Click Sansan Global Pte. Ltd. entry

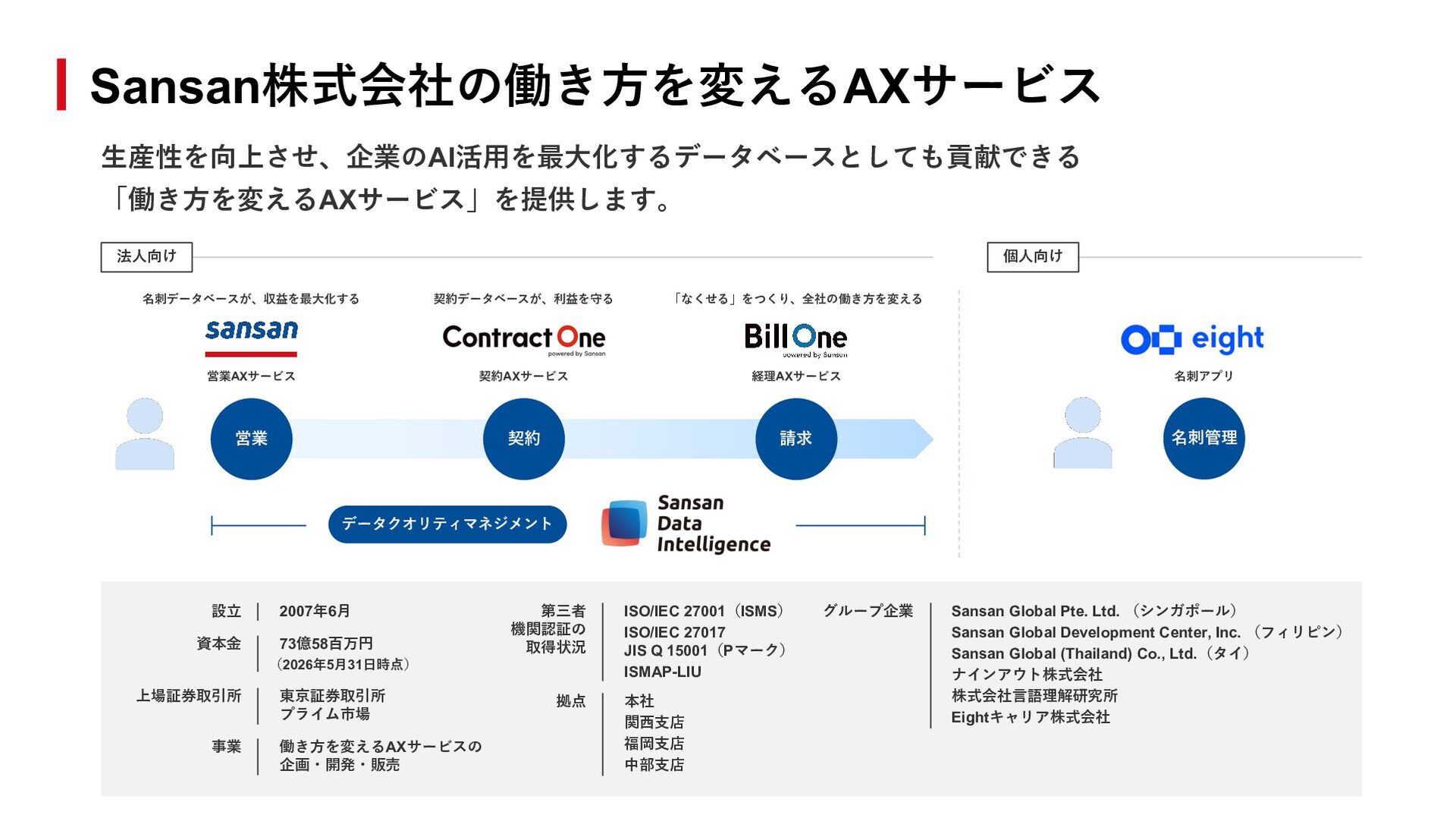(1097, 612)
